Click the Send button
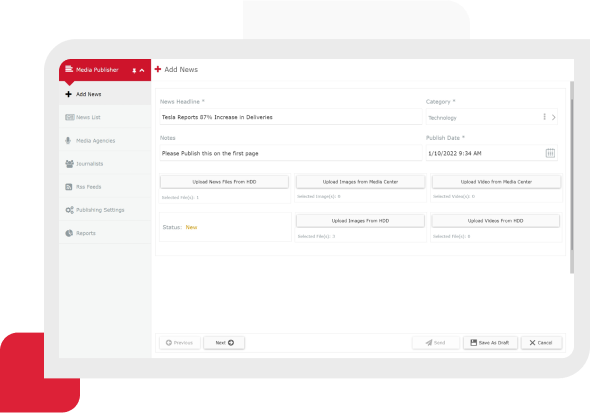This screenshot has height=413, width=591. click(436, 343)
